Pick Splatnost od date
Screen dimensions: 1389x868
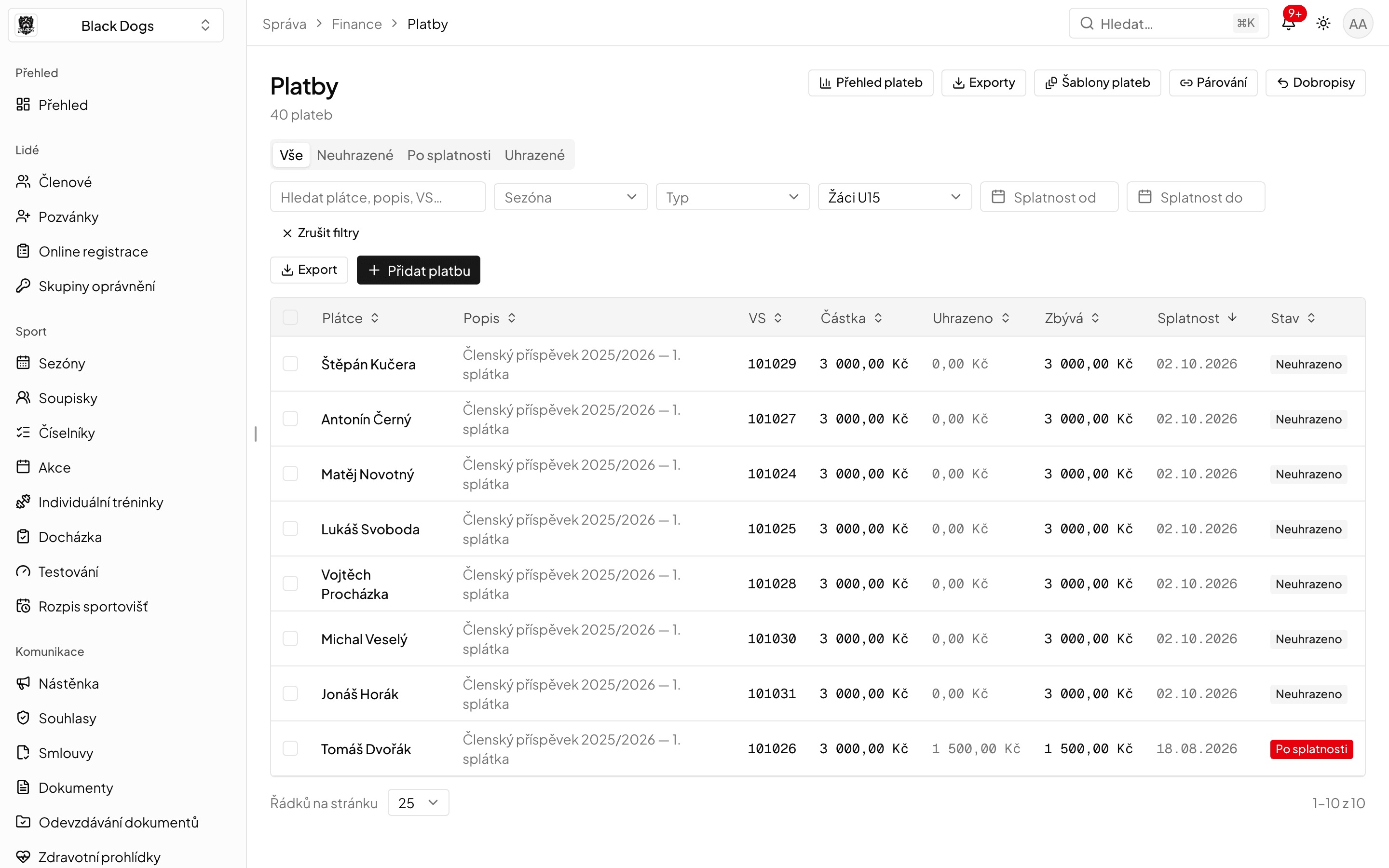[1049, 197]
